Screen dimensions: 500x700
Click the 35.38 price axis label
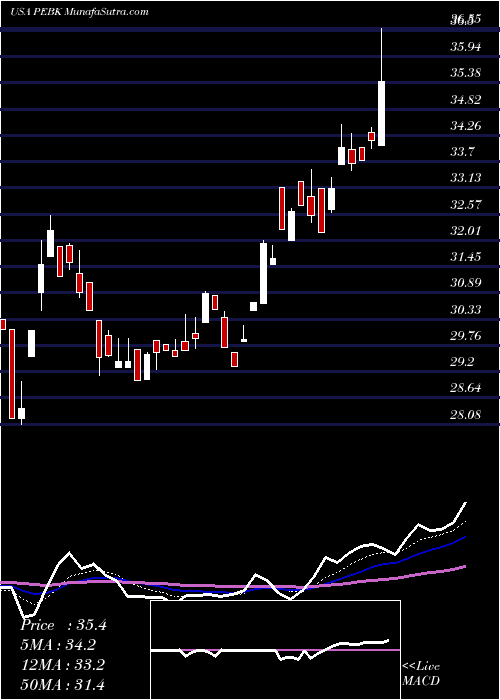coord(466,72)
